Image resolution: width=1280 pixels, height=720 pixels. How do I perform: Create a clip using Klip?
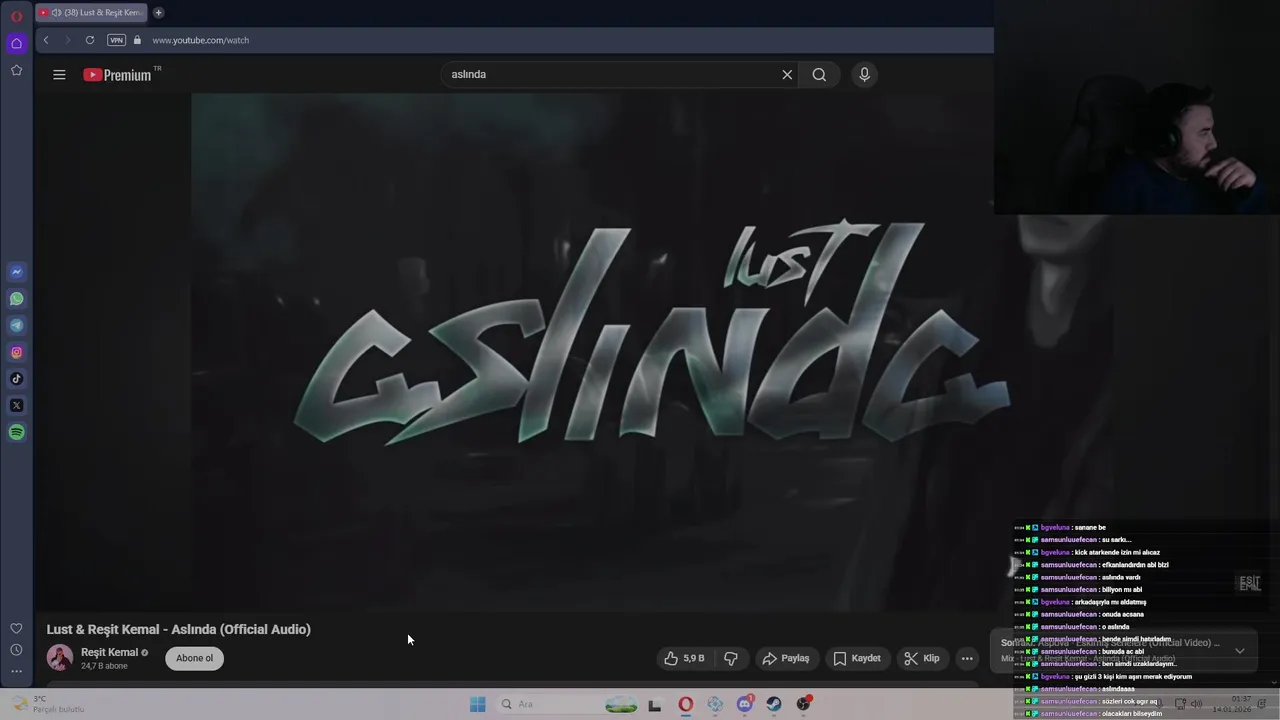922,658
